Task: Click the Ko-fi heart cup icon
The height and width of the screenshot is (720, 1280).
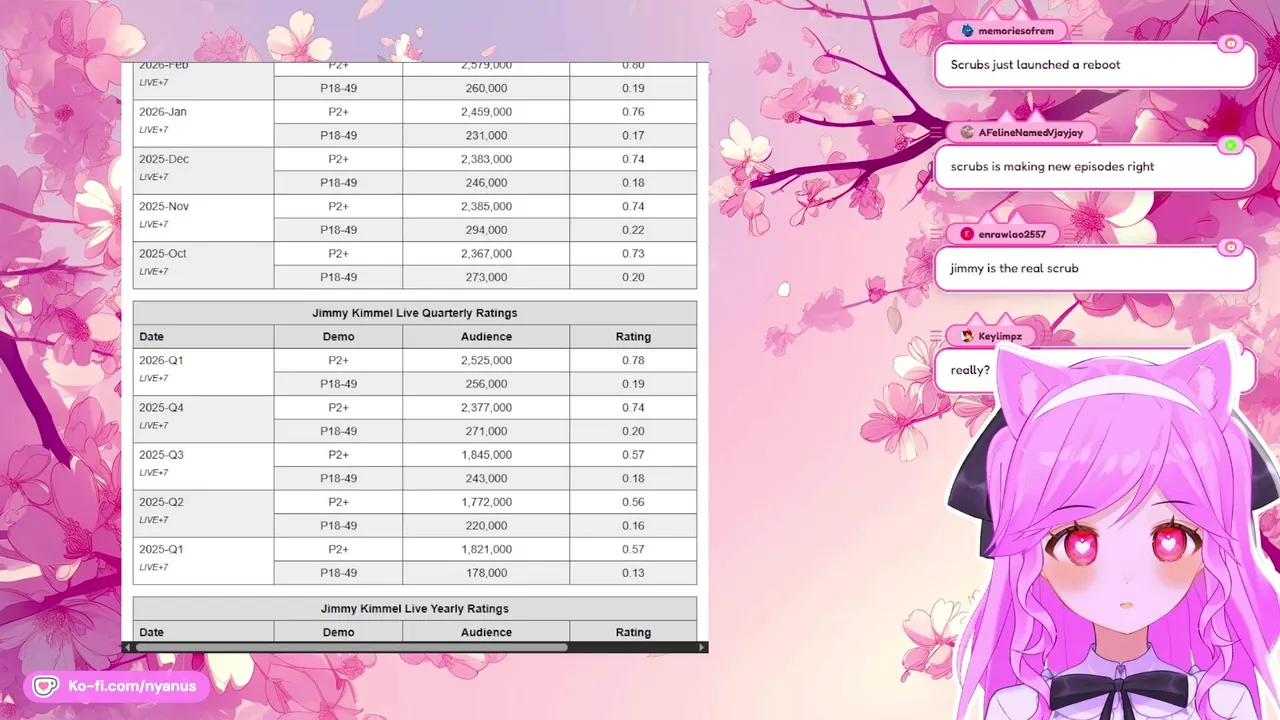Action: [46, 686]
